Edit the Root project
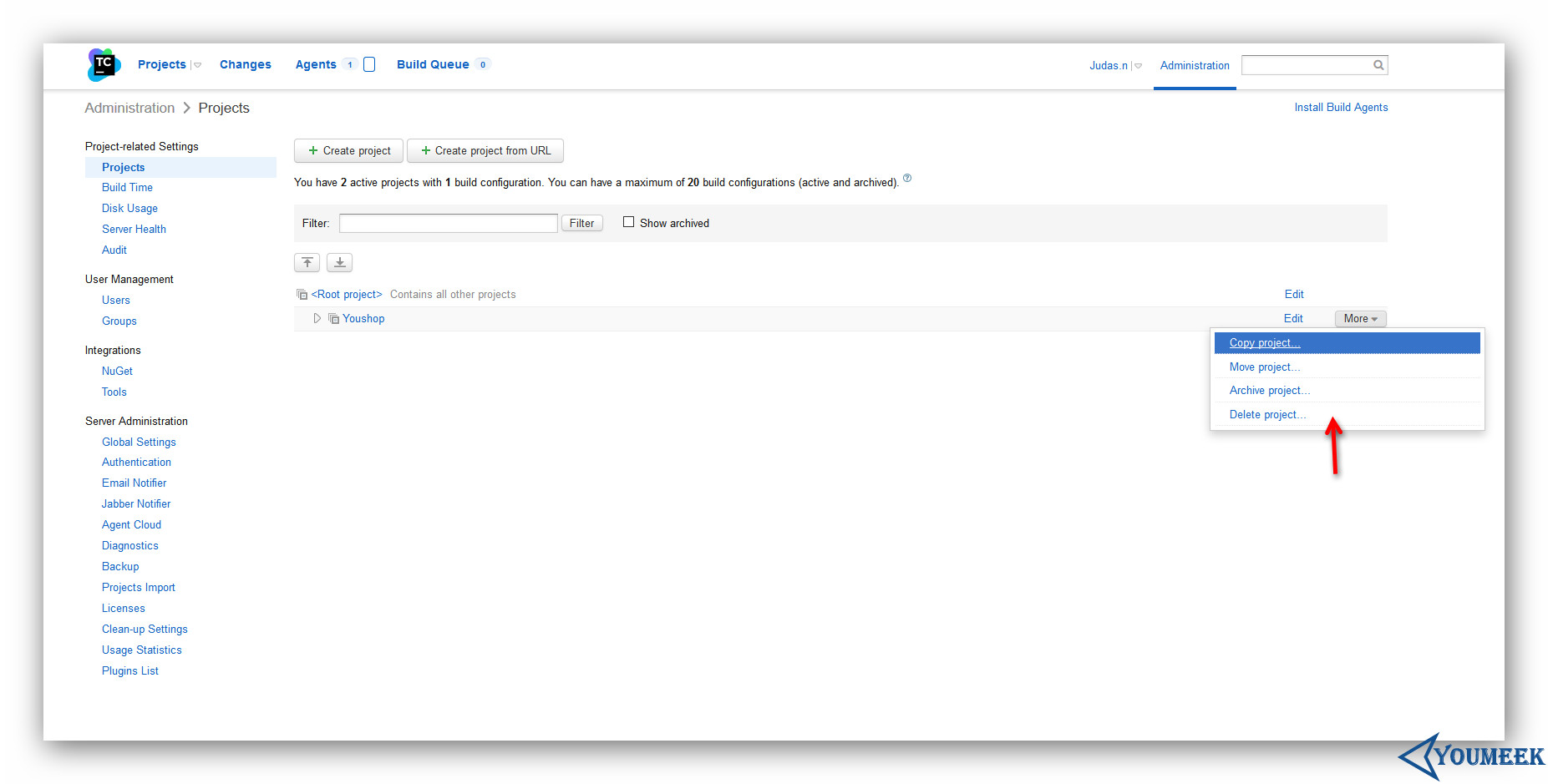The height and width of the screenshot is (784, 1548). pyautogui.click(x=1294, y=294)
